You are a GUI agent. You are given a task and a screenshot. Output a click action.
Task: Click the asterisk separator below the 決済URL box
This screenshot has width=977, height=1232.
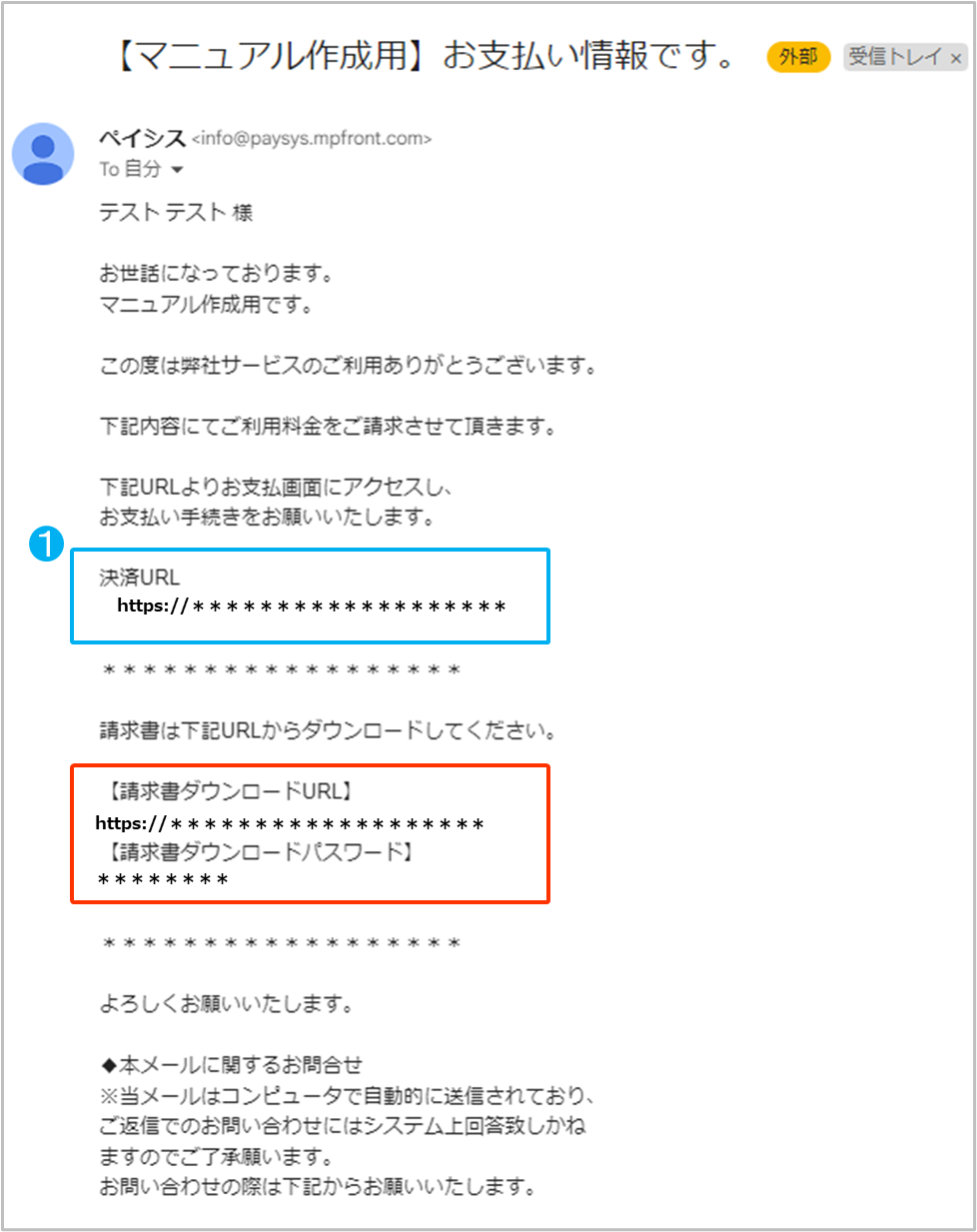(x=282, y=670)
